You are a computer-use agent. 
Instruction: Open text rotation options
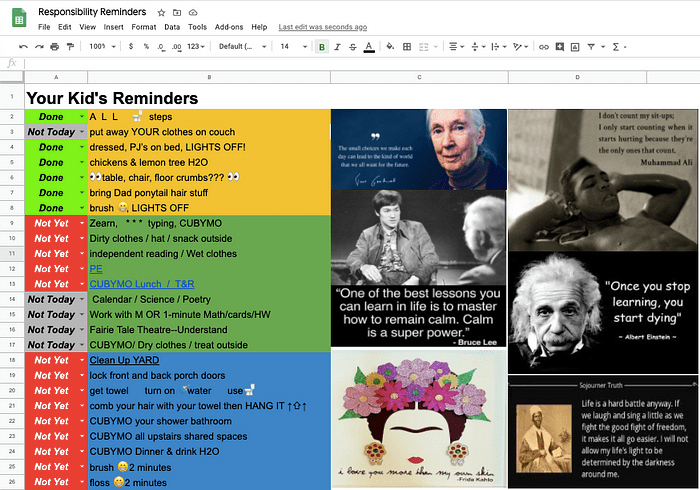[x=520, y=46]
